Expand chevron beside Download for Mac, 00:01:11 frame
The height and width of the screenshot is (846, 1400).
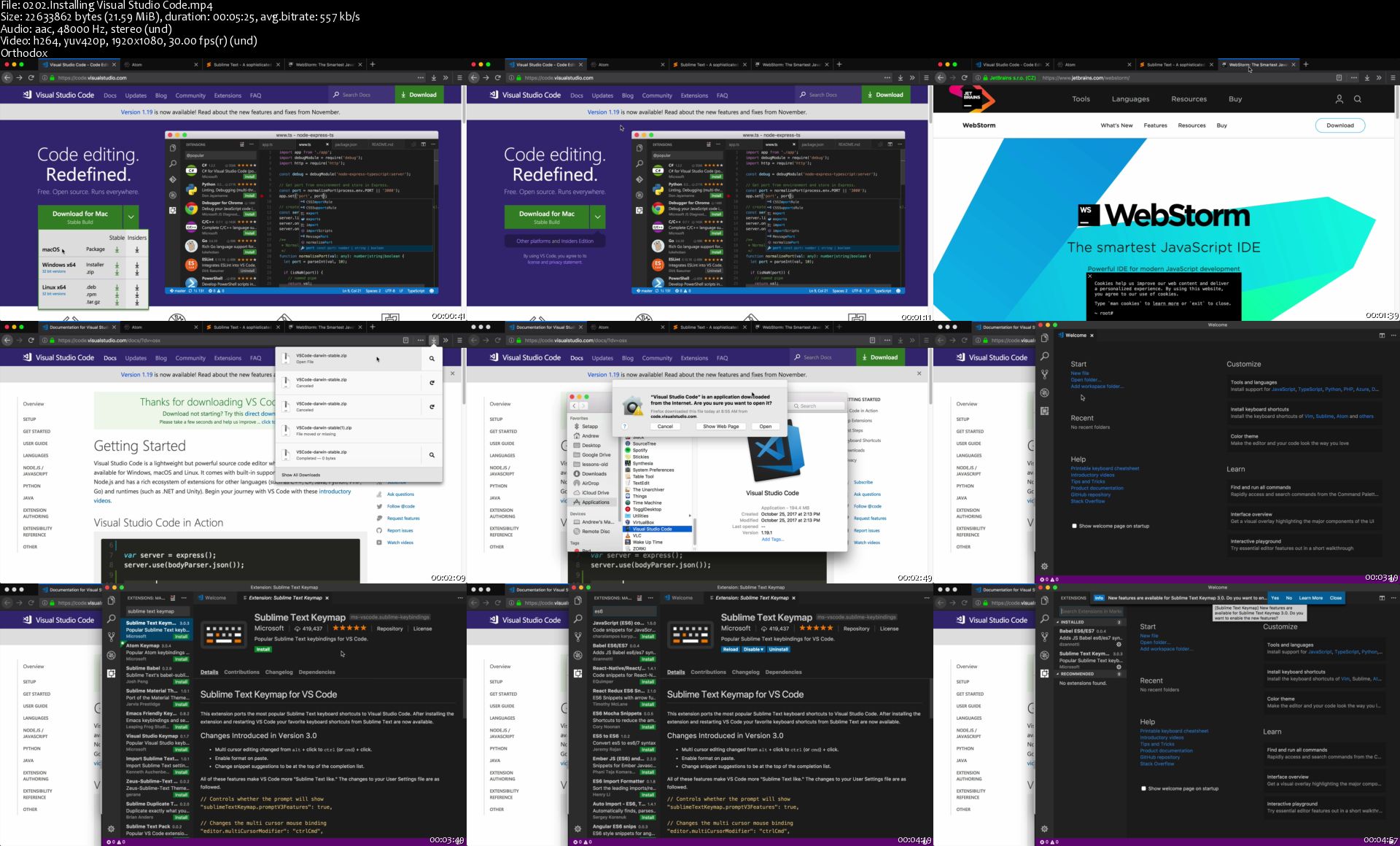597,216
